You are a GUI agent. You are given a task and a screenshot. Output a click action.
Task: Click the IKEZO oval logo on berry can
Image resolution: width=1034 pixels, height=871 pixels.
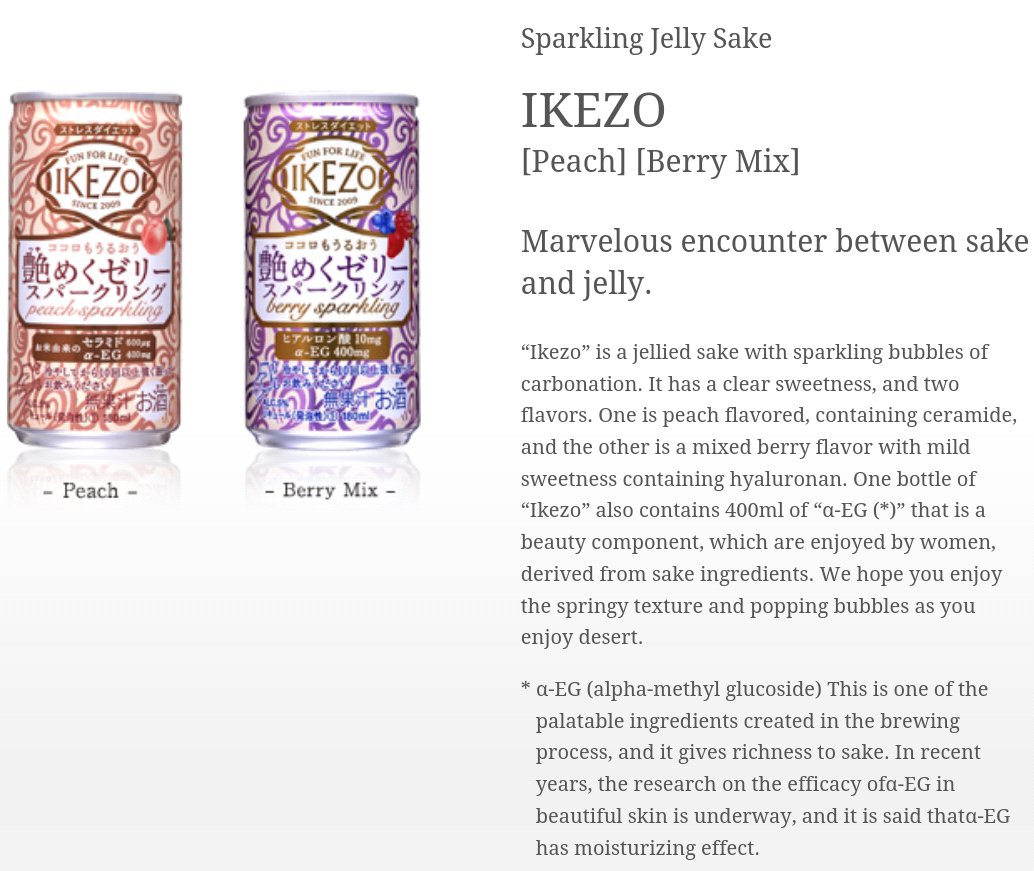(333, 178)
